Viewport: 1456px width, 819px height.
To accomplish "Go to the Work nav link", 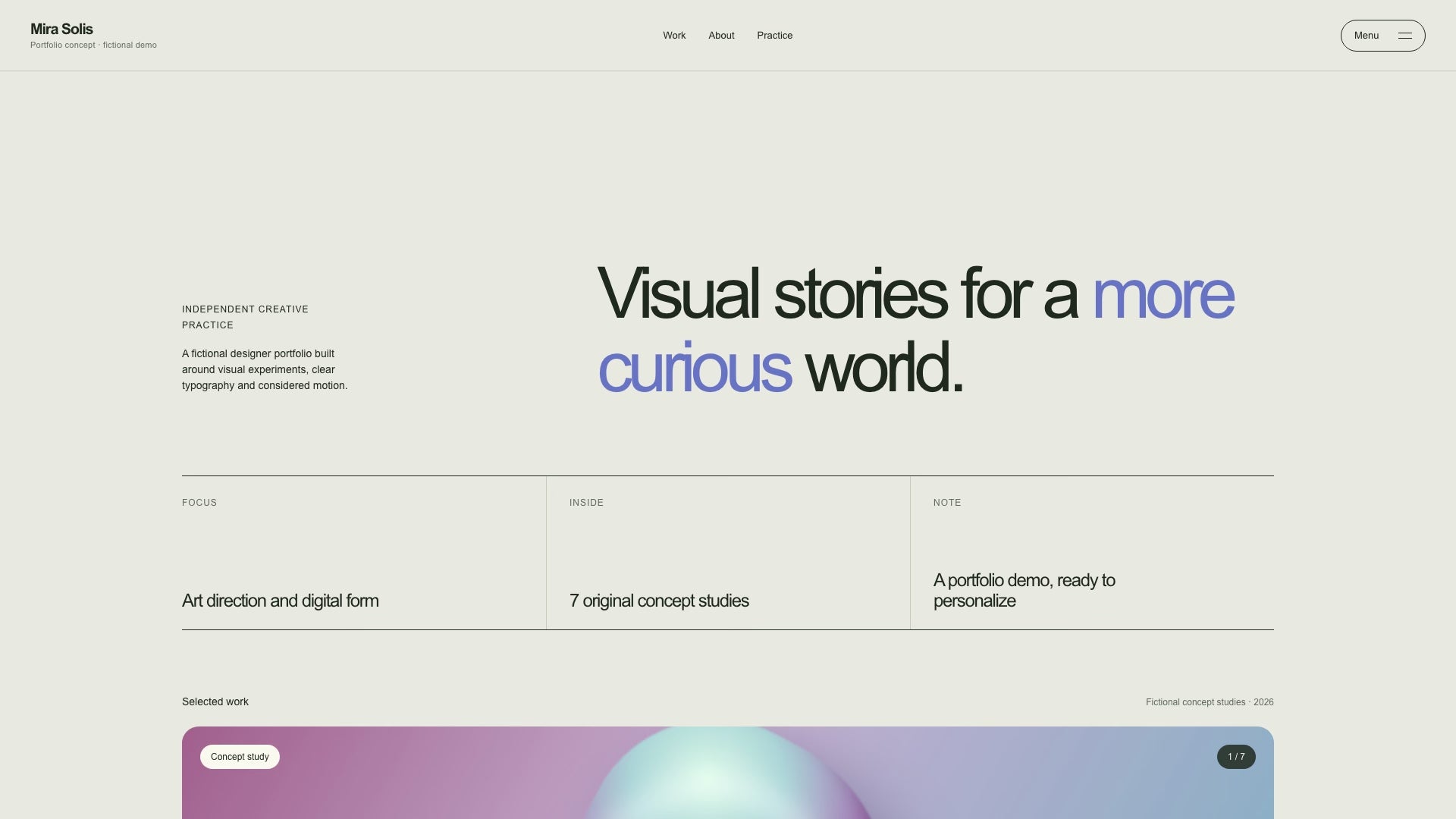I will [x=674, y=36].
